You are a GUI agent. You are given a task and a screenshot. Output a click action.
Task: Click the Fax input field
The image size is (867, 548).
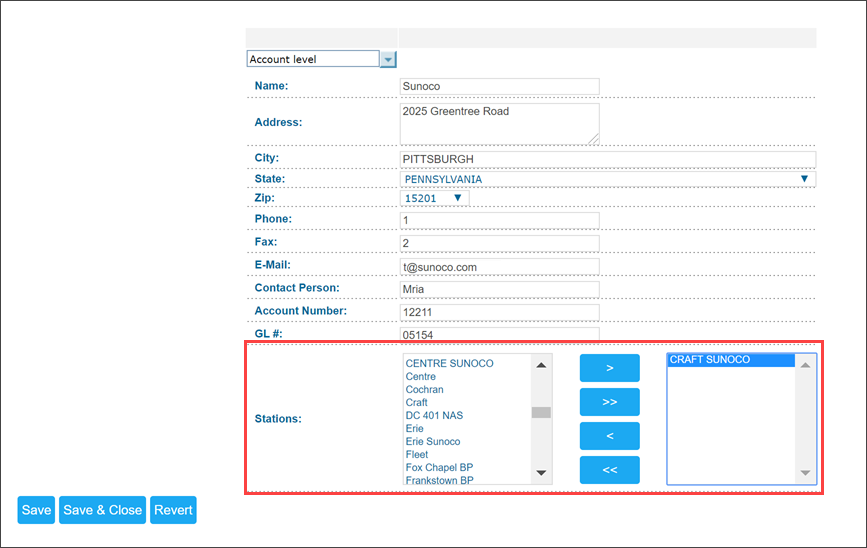click(x=499, y=243)
